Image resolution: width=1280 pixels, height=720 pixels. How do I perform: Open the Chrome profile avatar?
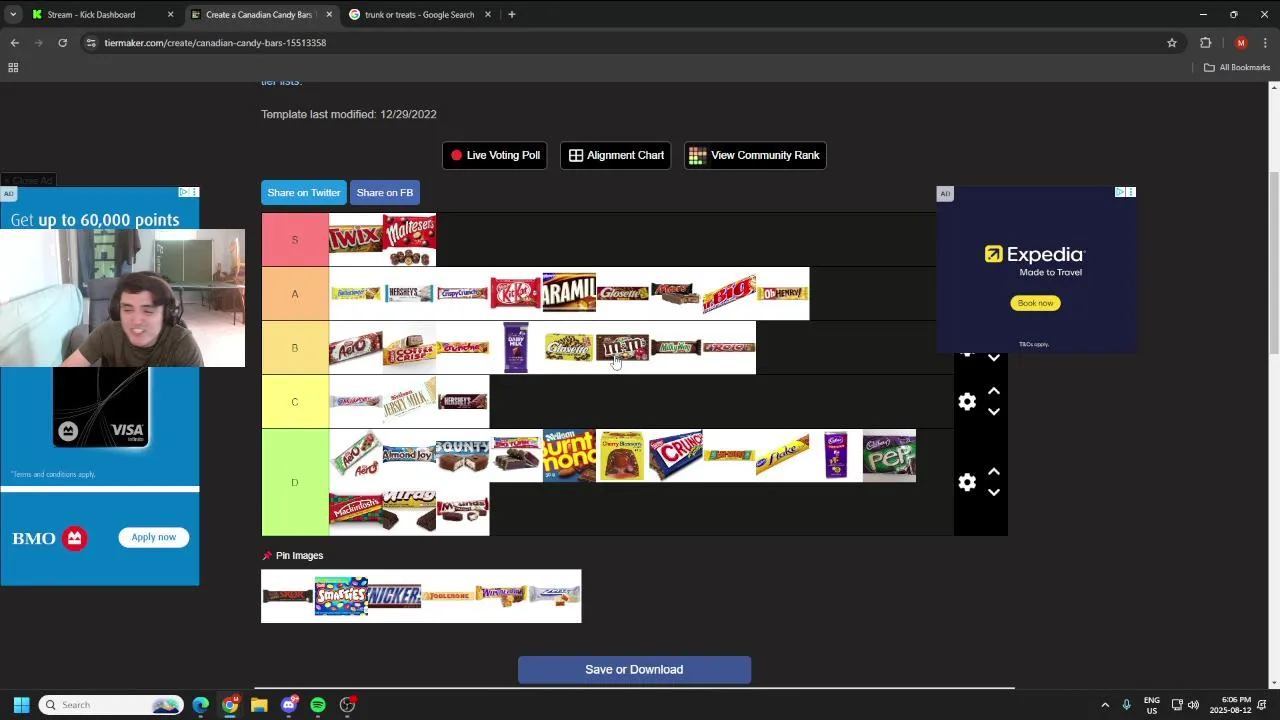coord(1241,43)
